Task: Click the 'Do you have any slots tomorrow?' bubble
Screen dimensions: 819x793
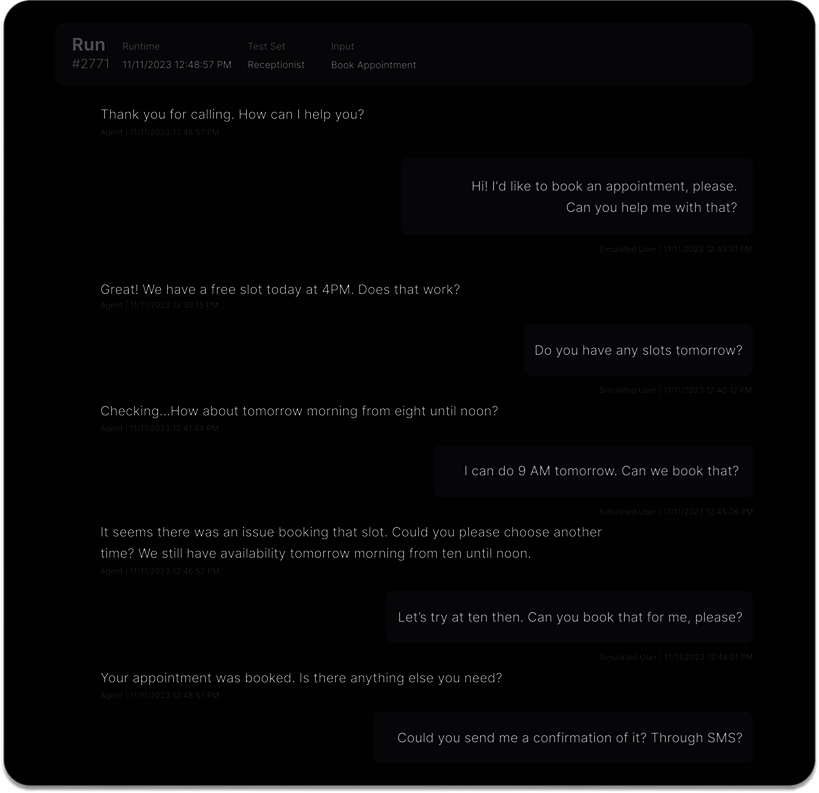Action: [x=638, y=350]
